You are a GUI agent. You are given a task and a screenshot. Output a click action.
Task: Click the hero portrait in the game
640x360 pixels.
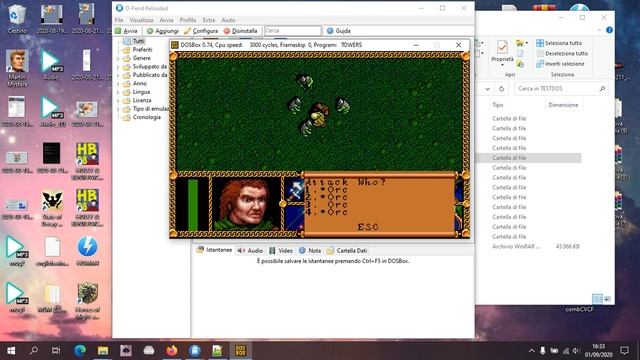point(246,204)
